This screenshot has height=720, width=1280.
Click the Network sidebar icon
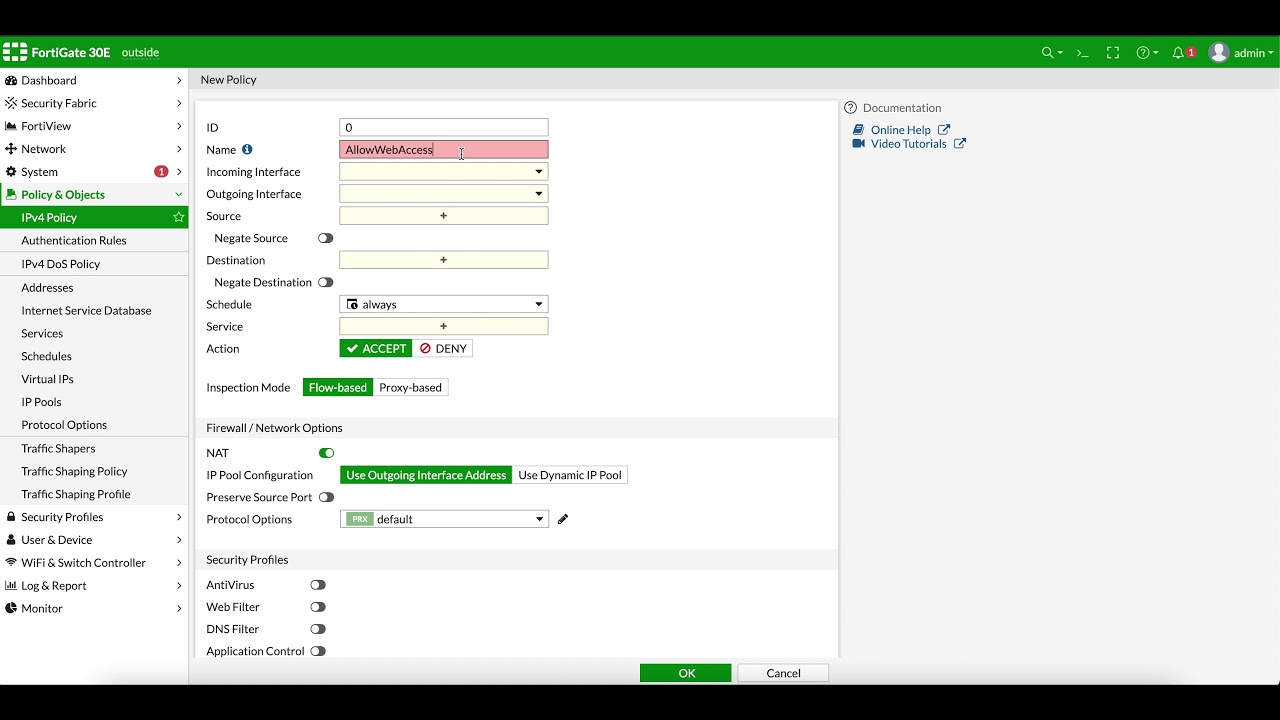[x=11, y=149]
